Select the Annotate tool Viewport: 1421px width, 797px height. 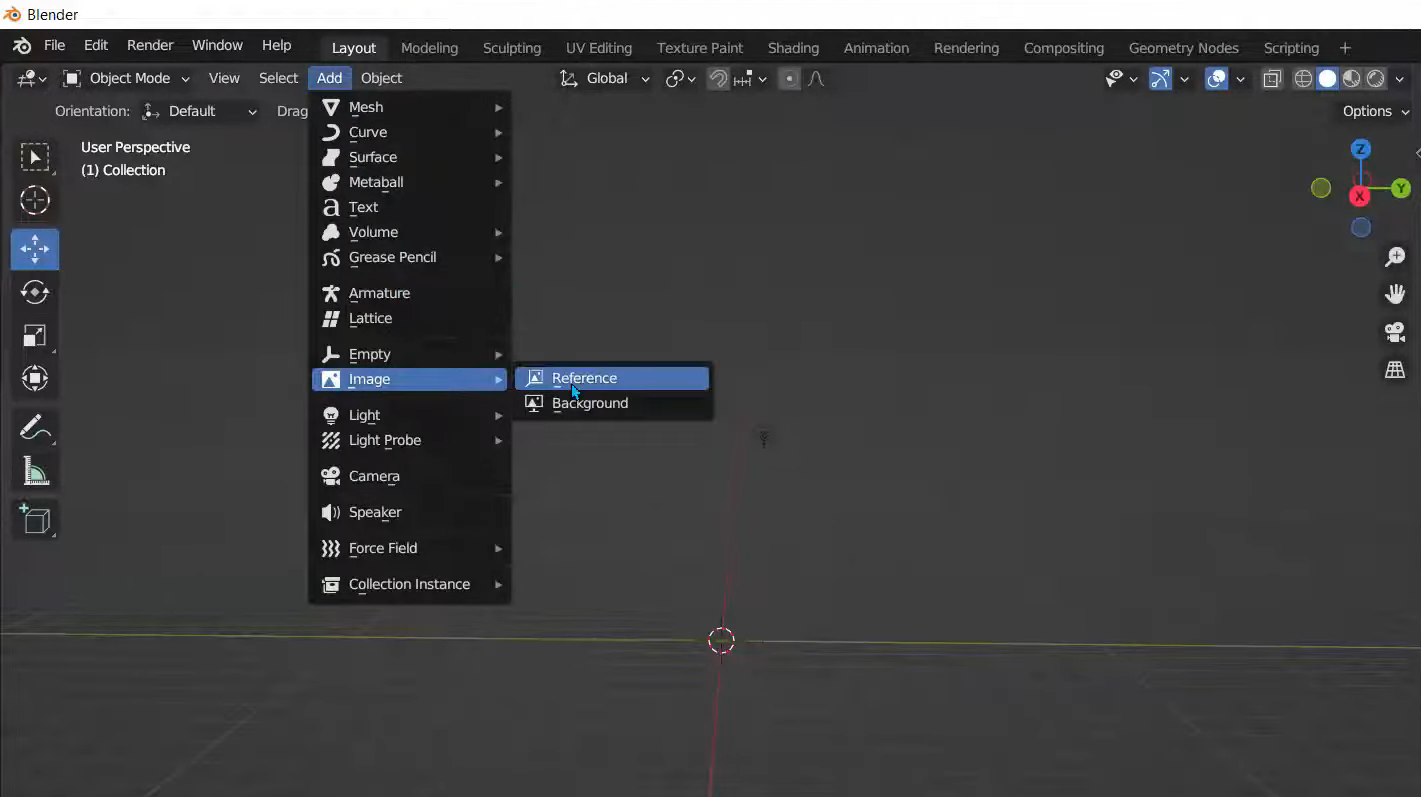tap(35, 427)
